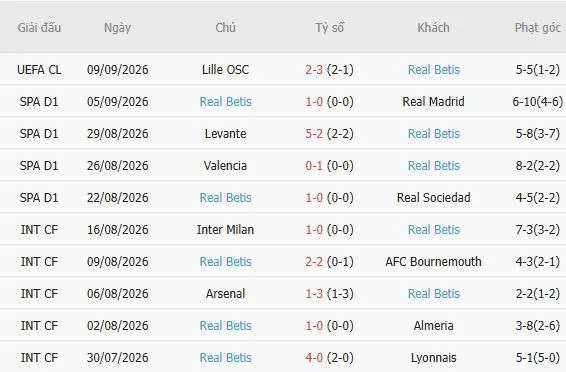This screenshot has height=372, width=566.
Task: Click UEFA CL league label
Action: (x=39, y=70)
